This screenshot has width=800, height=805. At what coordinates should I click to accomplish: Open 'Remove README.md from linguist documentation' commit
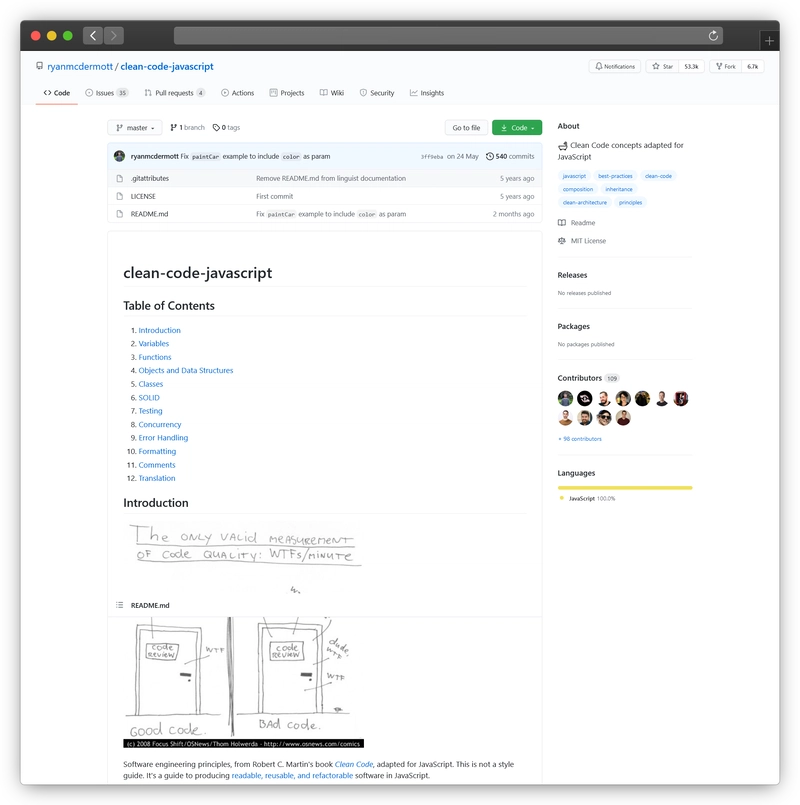[331, 178]
